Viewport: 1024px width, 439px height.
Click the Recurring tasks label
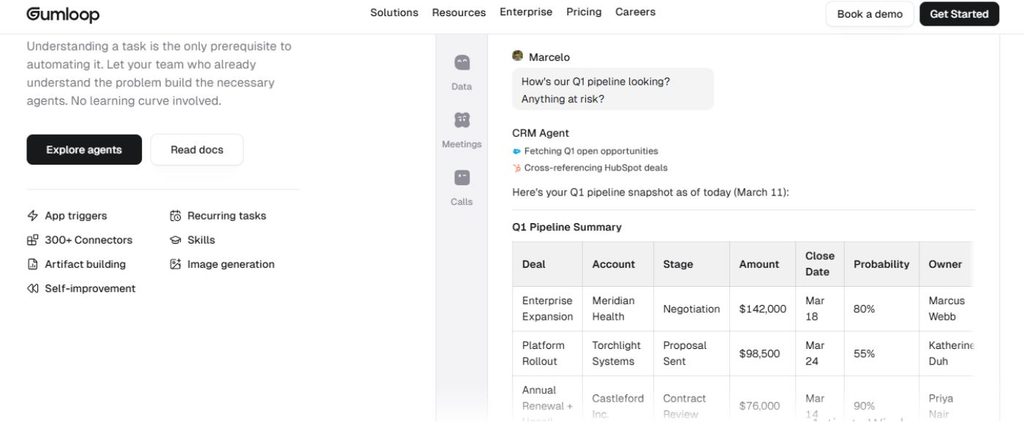tap(227, 216)
